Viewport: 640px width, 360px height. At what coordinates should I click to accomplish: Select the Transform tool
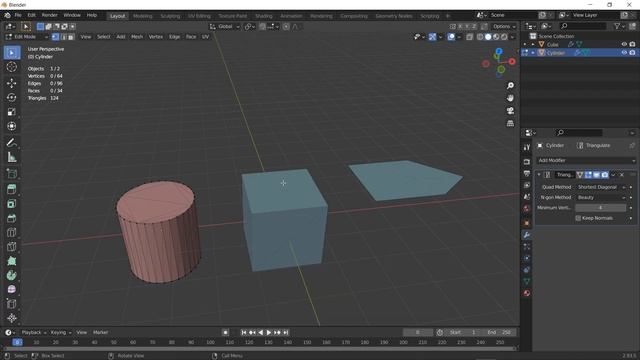(12, 126)
